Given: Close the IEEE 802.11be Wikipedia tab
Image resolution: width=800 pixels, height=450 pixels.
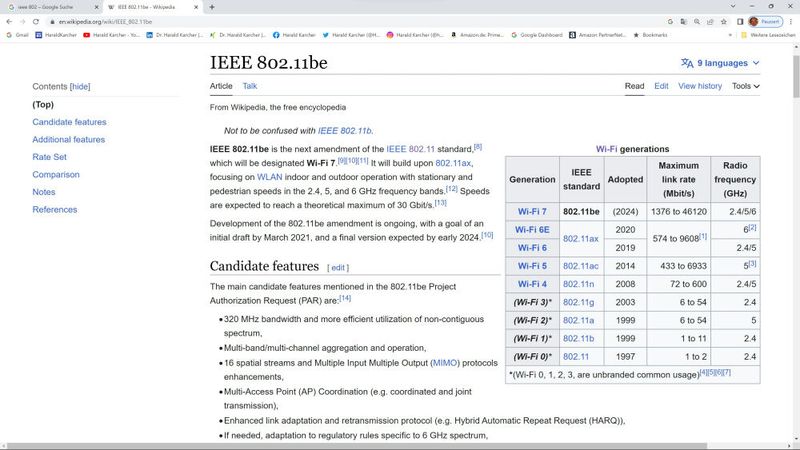Looking at the screenshot, I should click(x=196, y=7).
